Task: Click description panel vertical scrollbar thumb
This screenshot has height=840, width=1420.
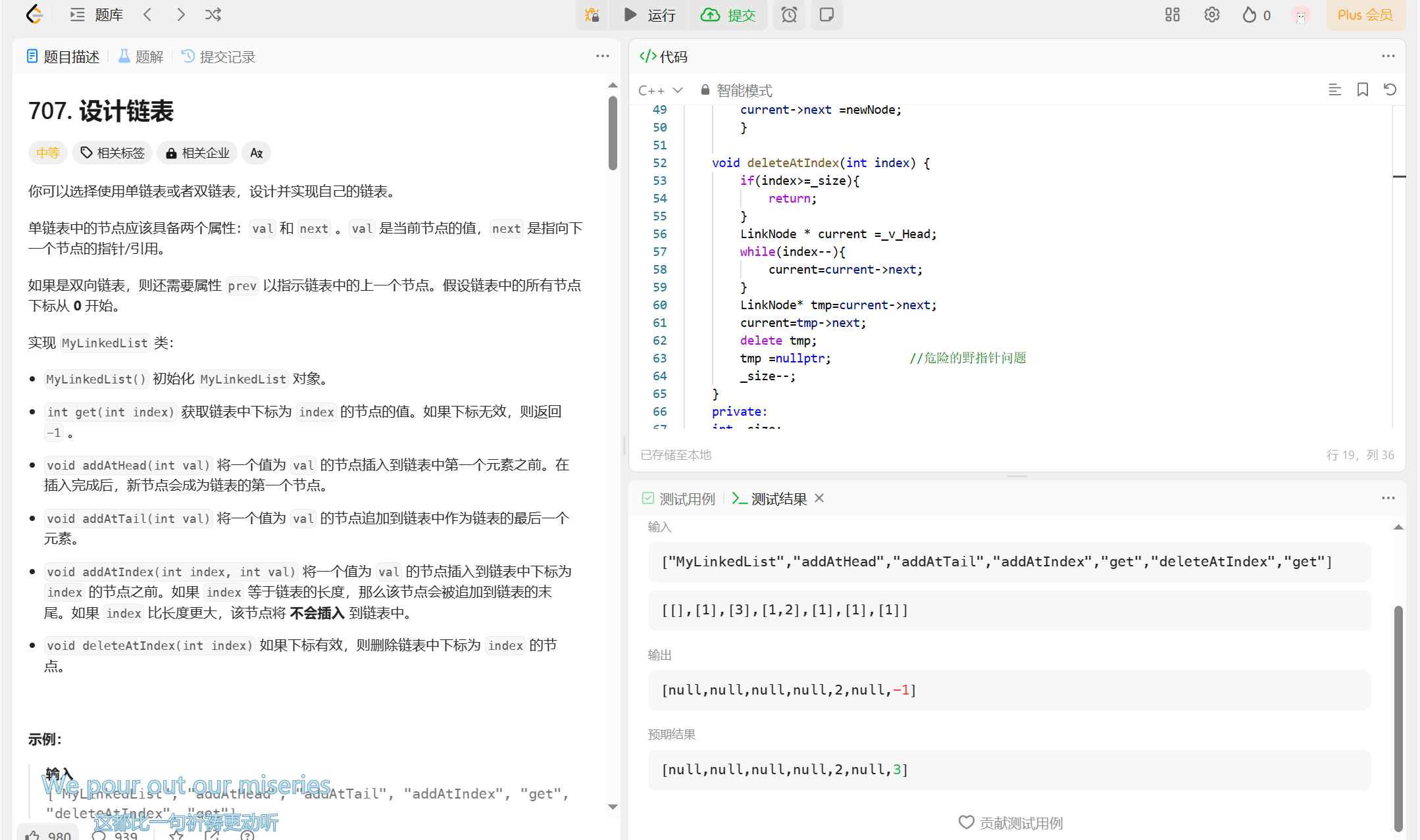Action: (x=613, y=133)
